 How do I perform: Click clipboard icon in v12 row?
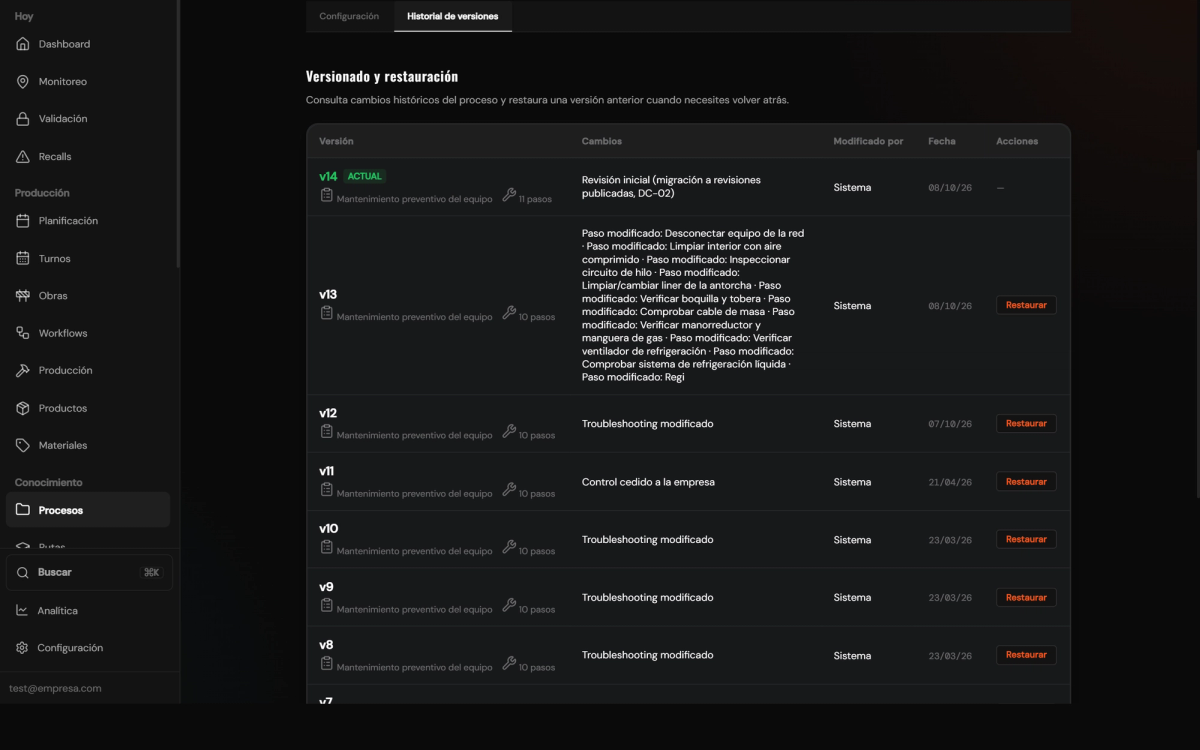326,432
